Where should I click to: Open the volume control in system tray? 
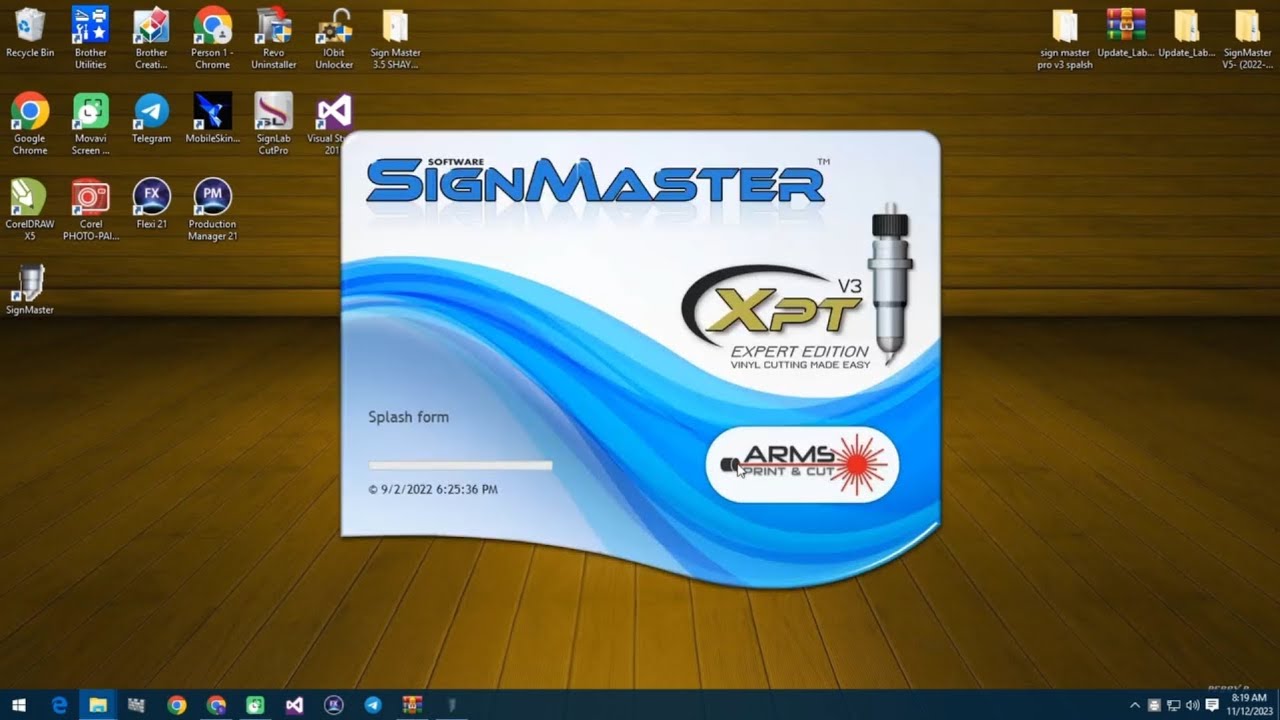[x=1192, y=705]
